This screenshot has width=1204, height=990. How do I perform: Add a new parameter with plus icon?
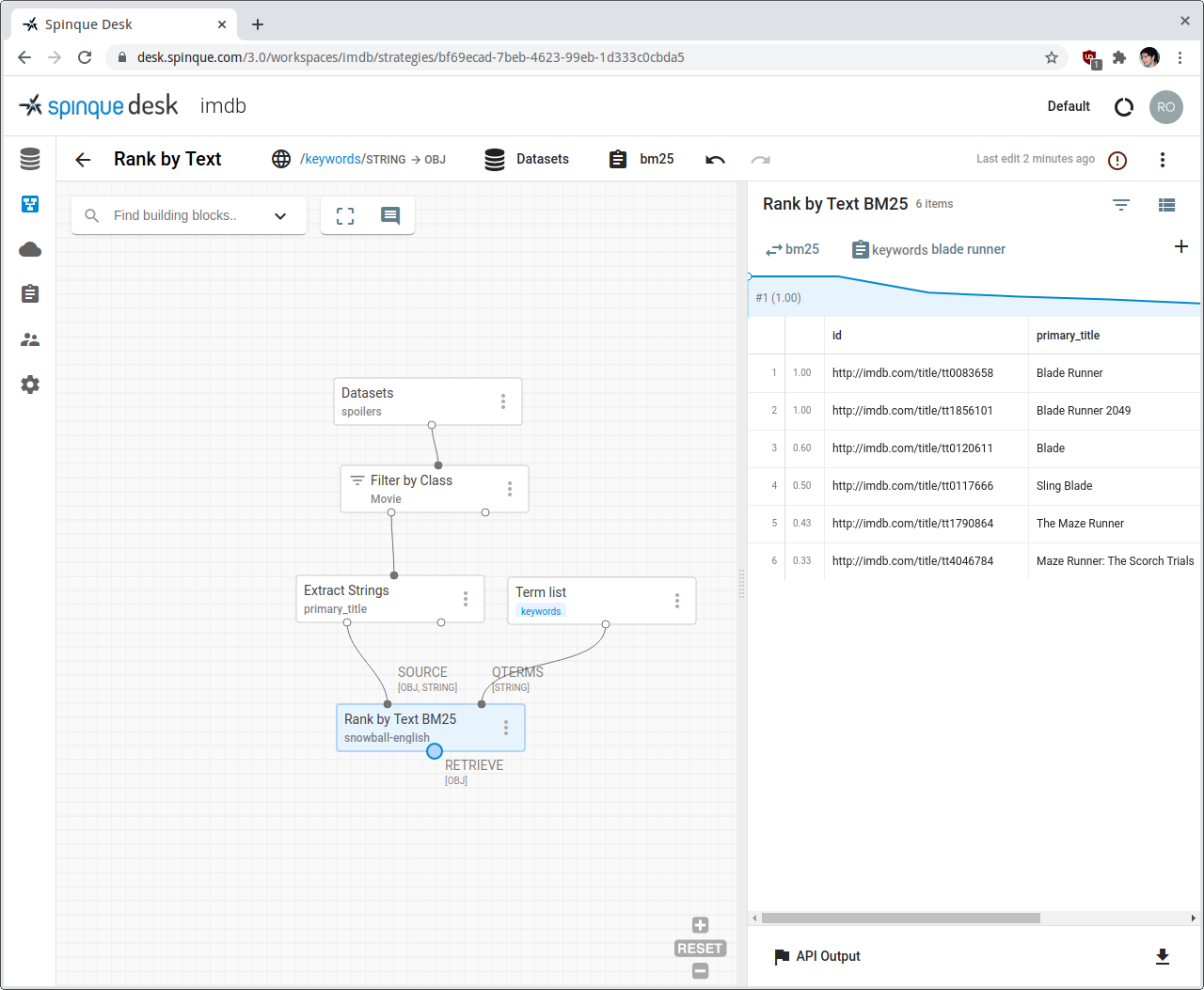[x=1181, y=246]
